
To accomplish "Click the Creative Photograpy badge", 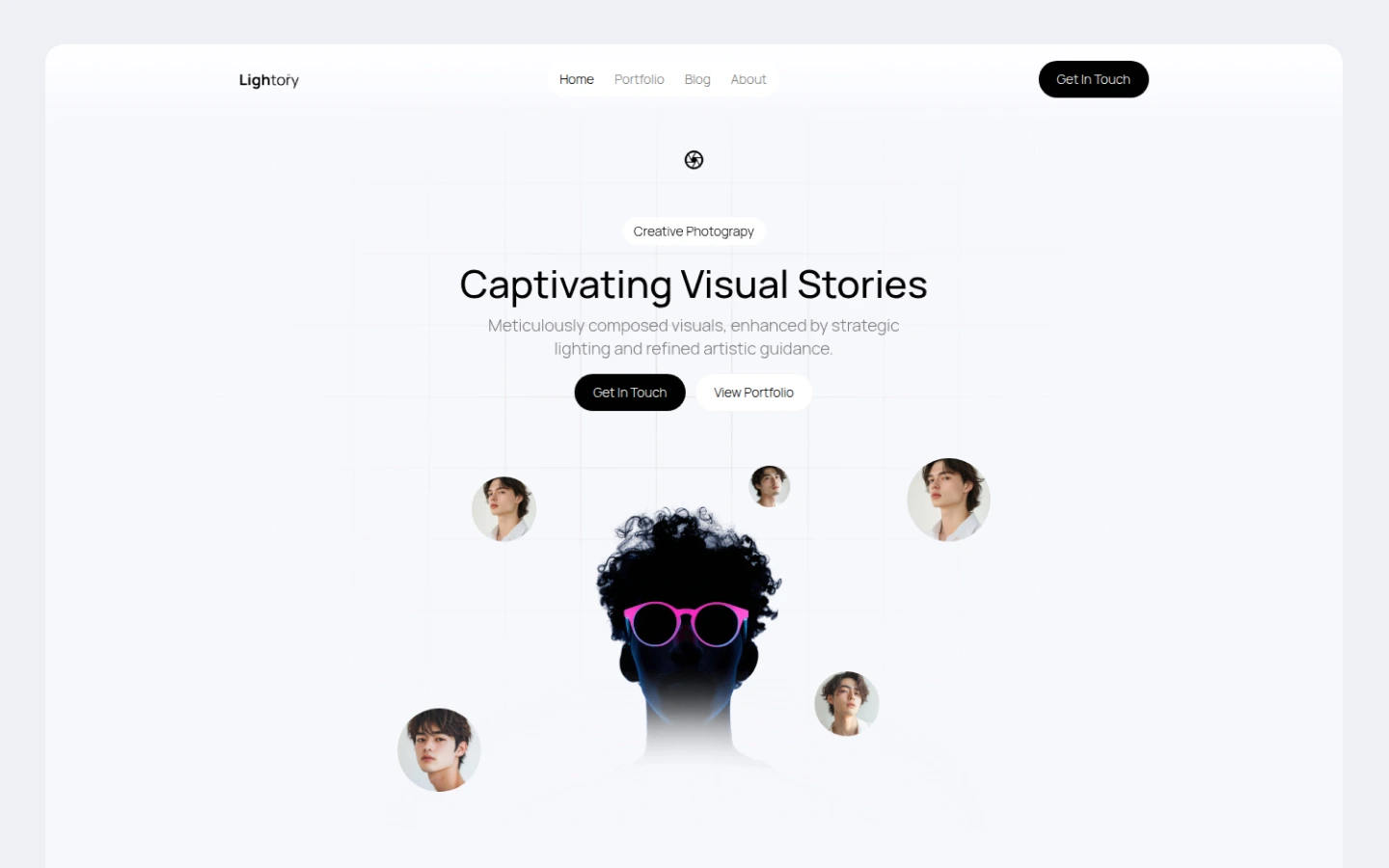I will point(694,231).
